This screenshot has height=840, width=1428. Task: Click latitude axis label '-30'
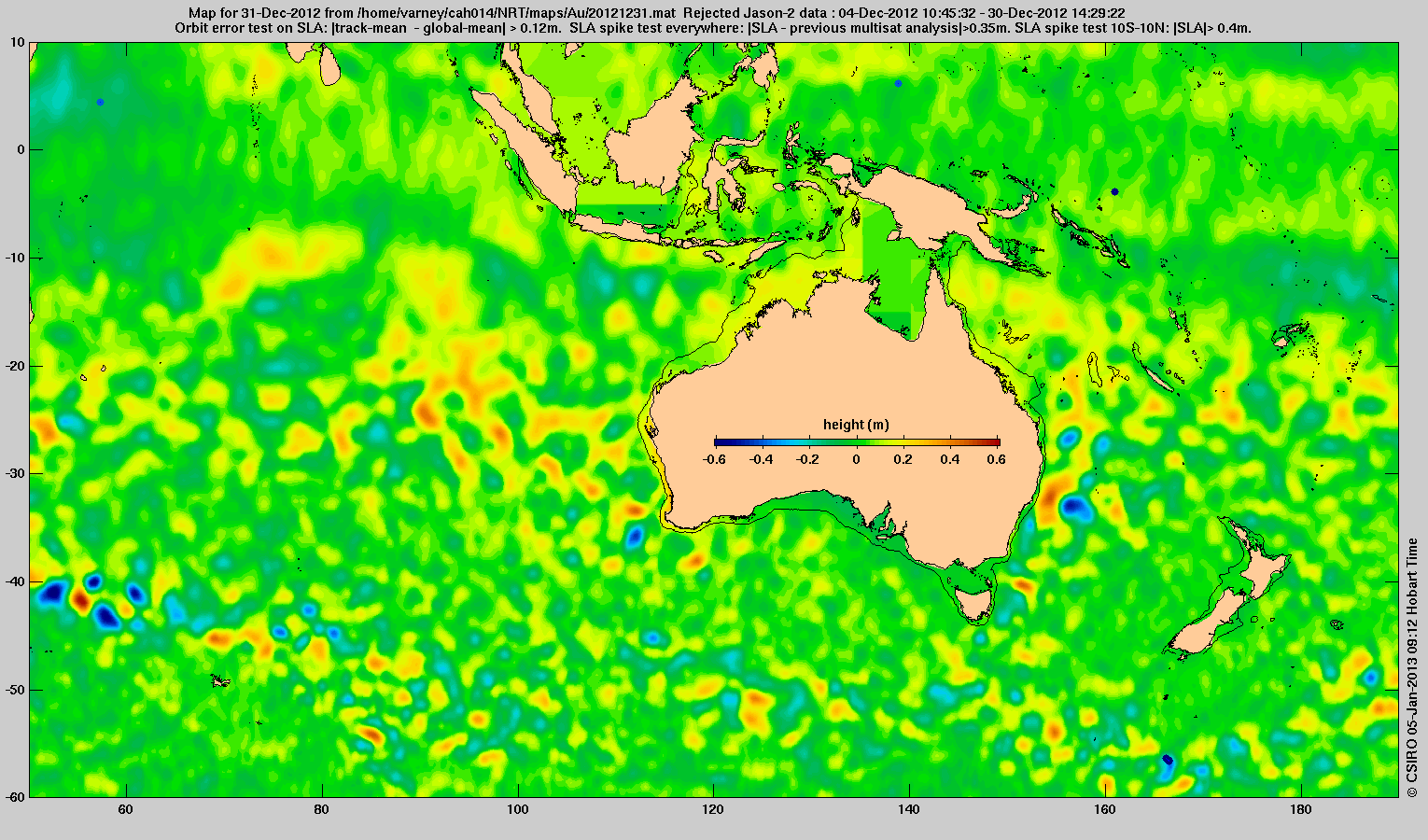click(x=16, y=473)
